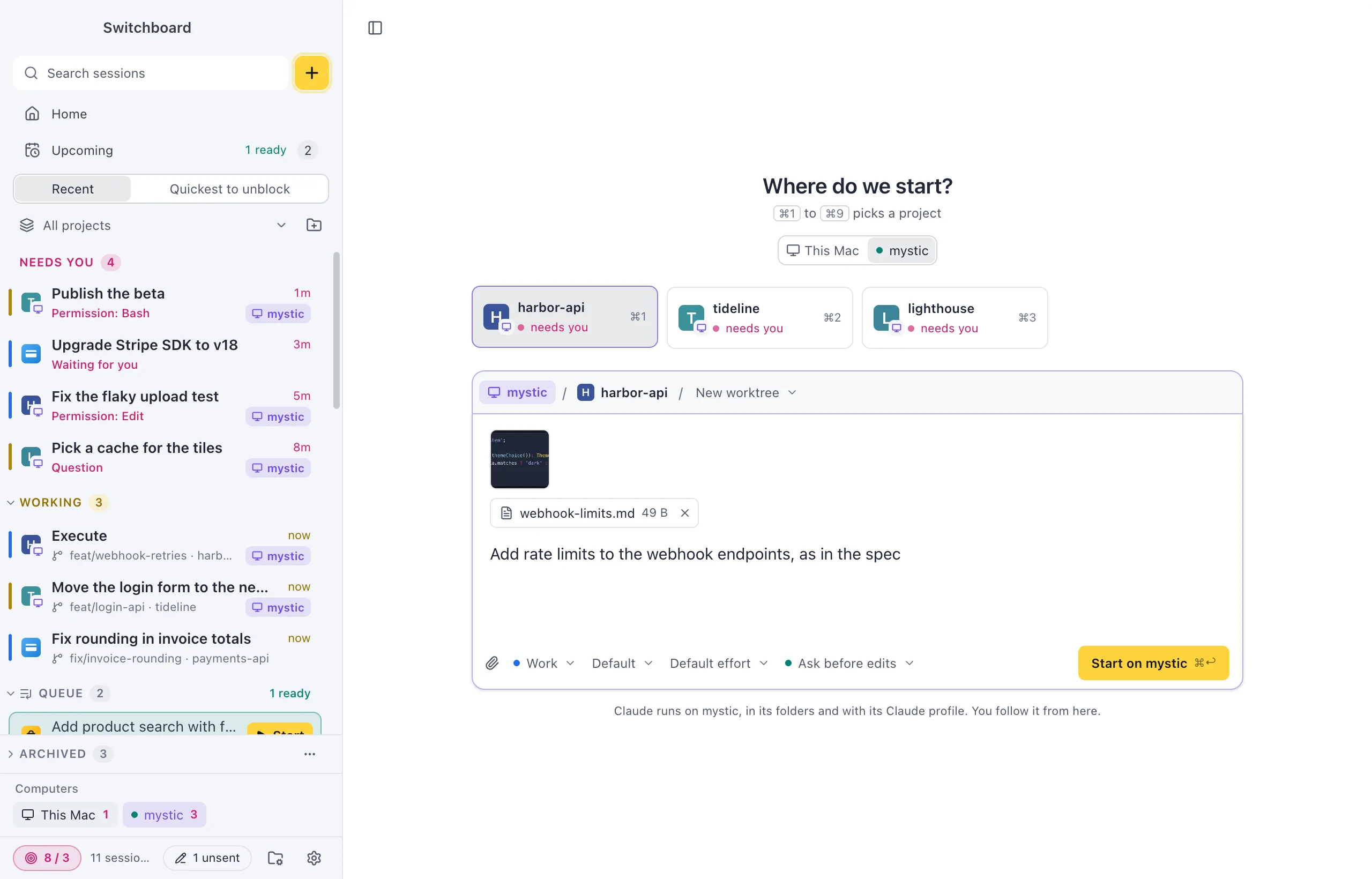1372x879 pixels.
Task: Click the Search sessions field
Action: (x=151, y=73)
